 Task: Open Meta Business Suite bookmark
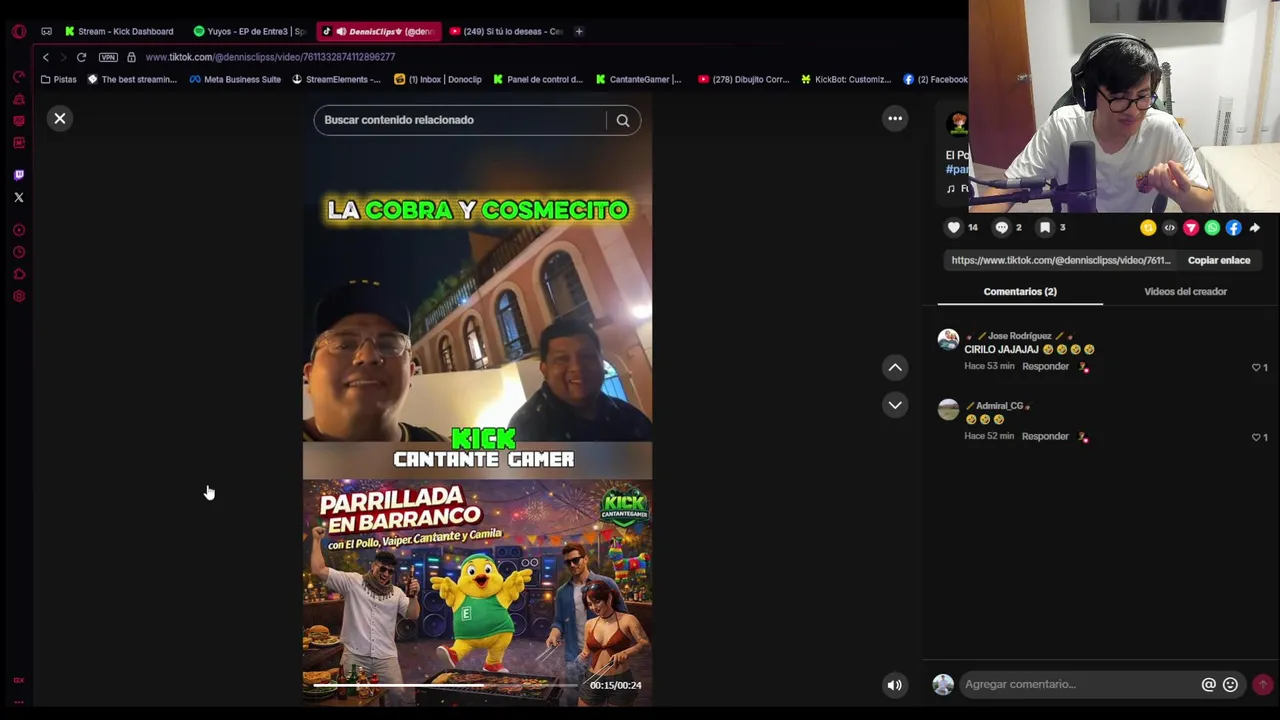tap(235, 79)
